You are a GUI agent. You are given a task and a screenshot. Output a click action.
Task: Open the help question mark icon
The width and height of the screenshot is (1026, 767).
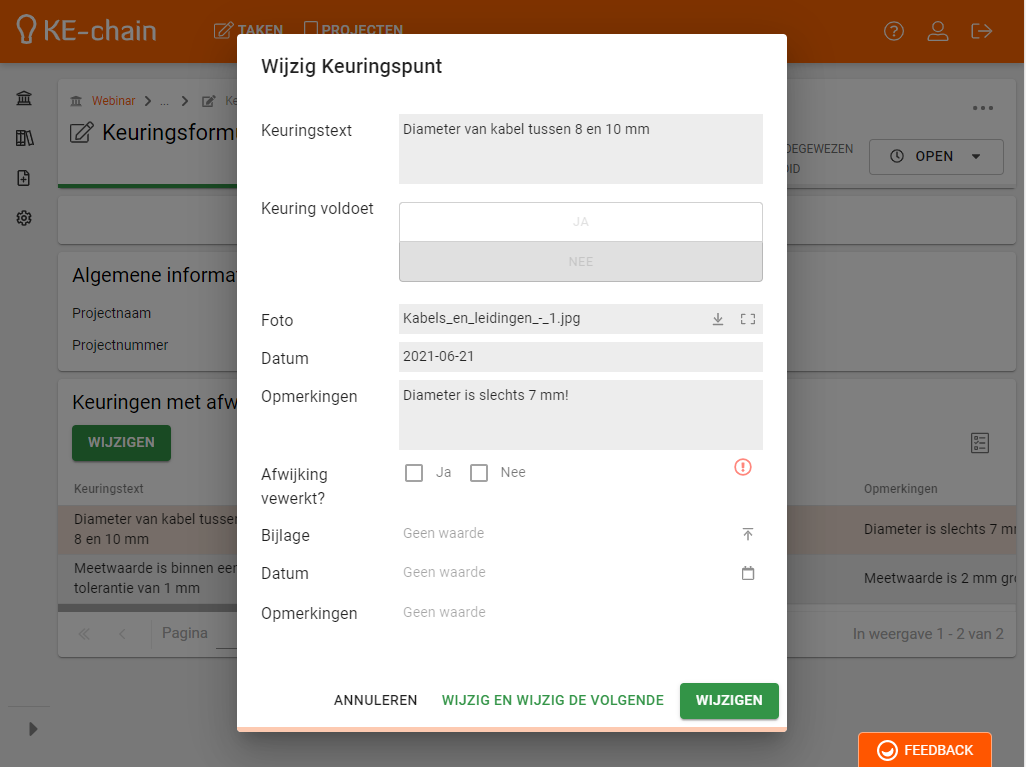coord(893,31)
